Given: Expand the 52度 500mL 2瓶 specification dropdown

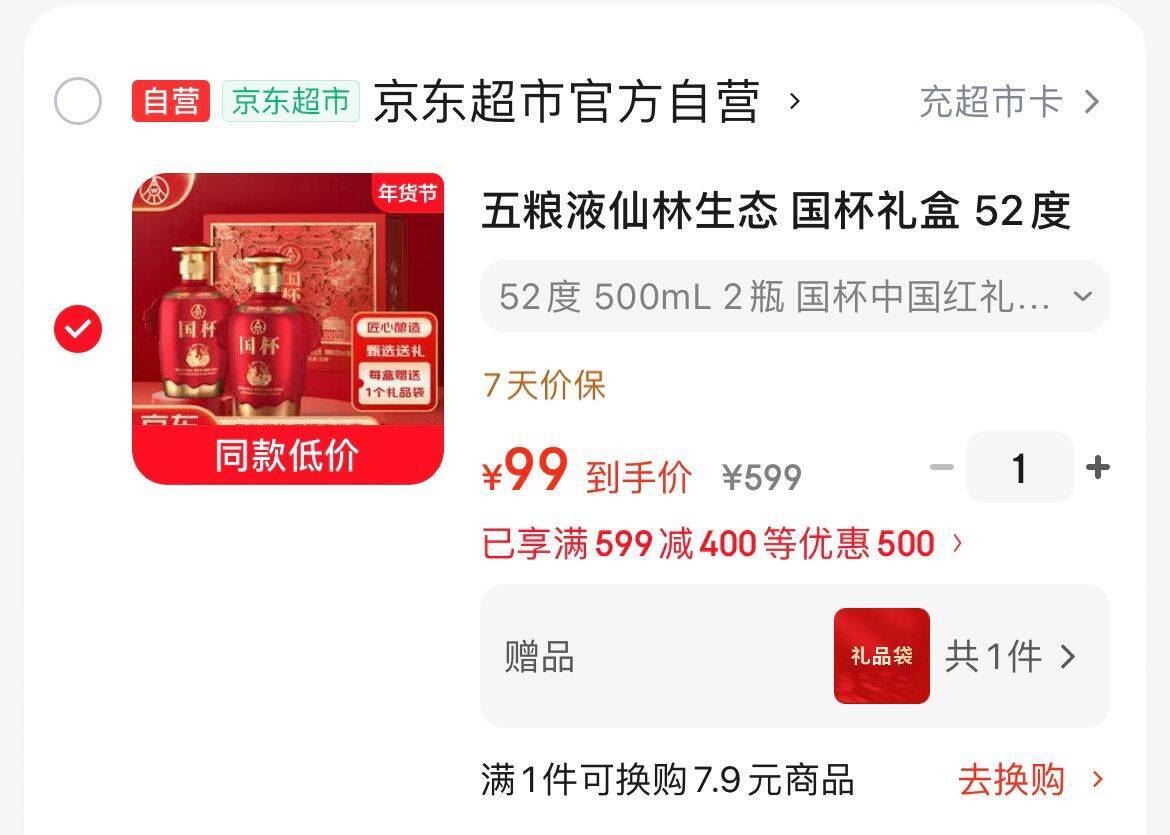Looking at the screenshot, I should pyautogui.click(x=795, y=296).
